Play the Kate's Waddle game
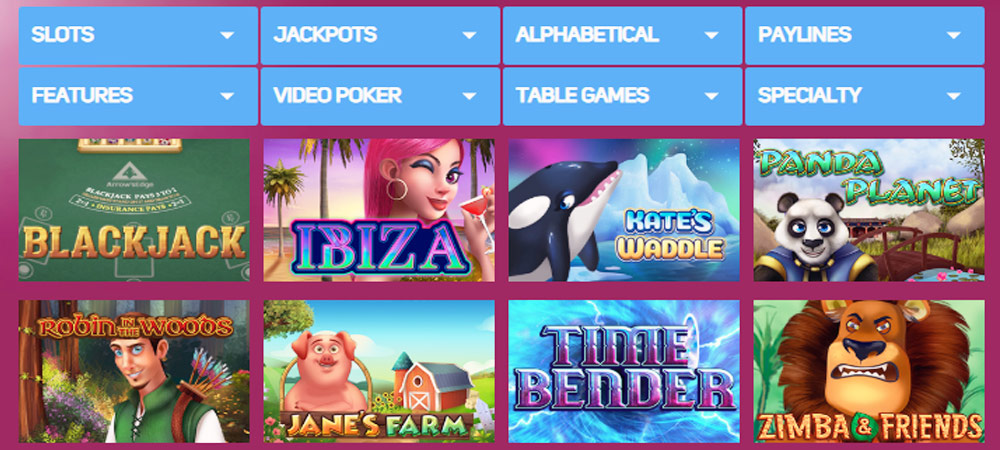 pyautogui.click(x=624, y=210)
